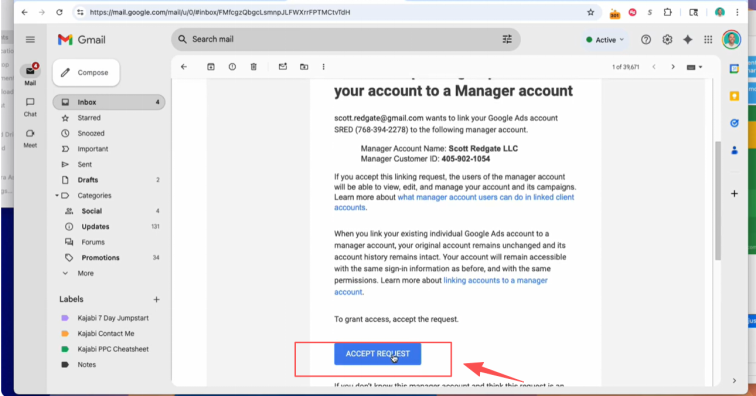Select the Inbox folder

coord(109,102)
